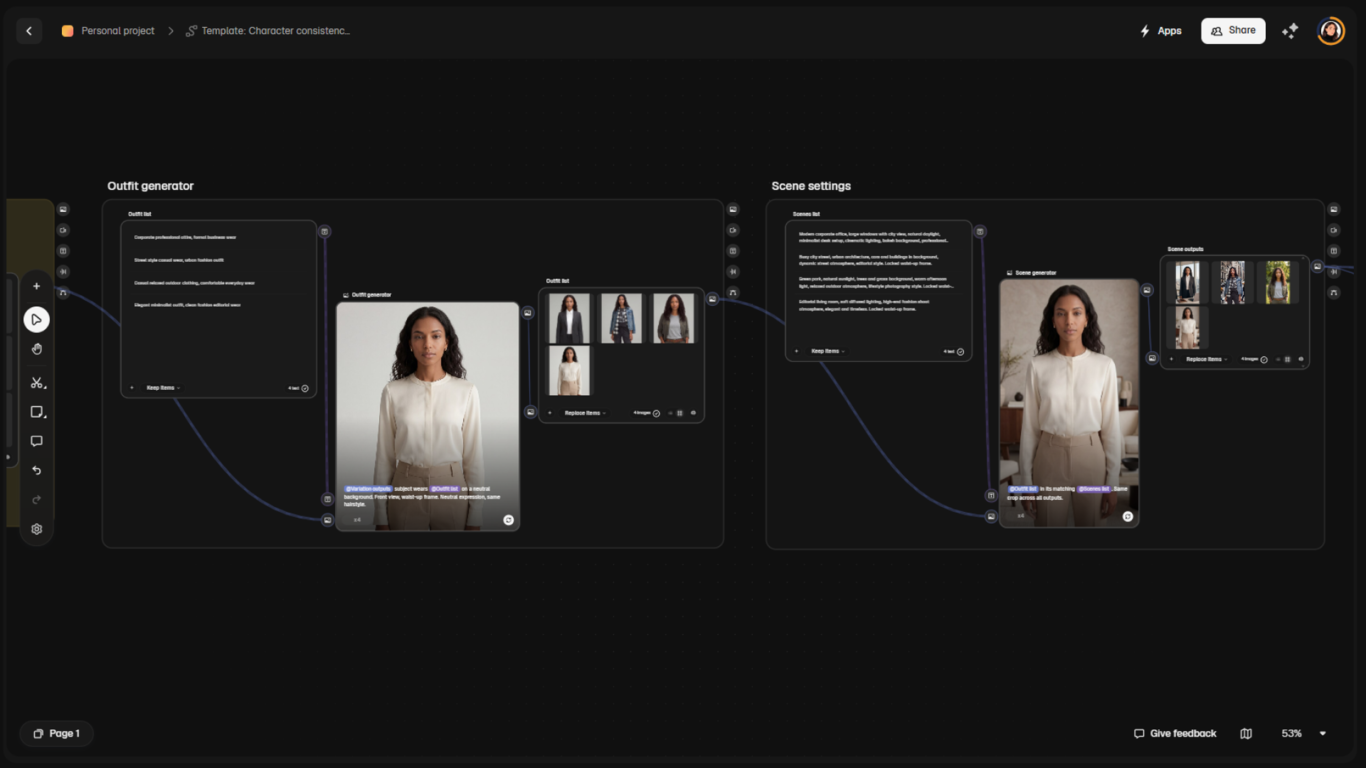Image resolution: width=1366 pixels, height=768 pixels.
Task: Click the sparkle AI icon near Share
Action: tap(1290, 31)
